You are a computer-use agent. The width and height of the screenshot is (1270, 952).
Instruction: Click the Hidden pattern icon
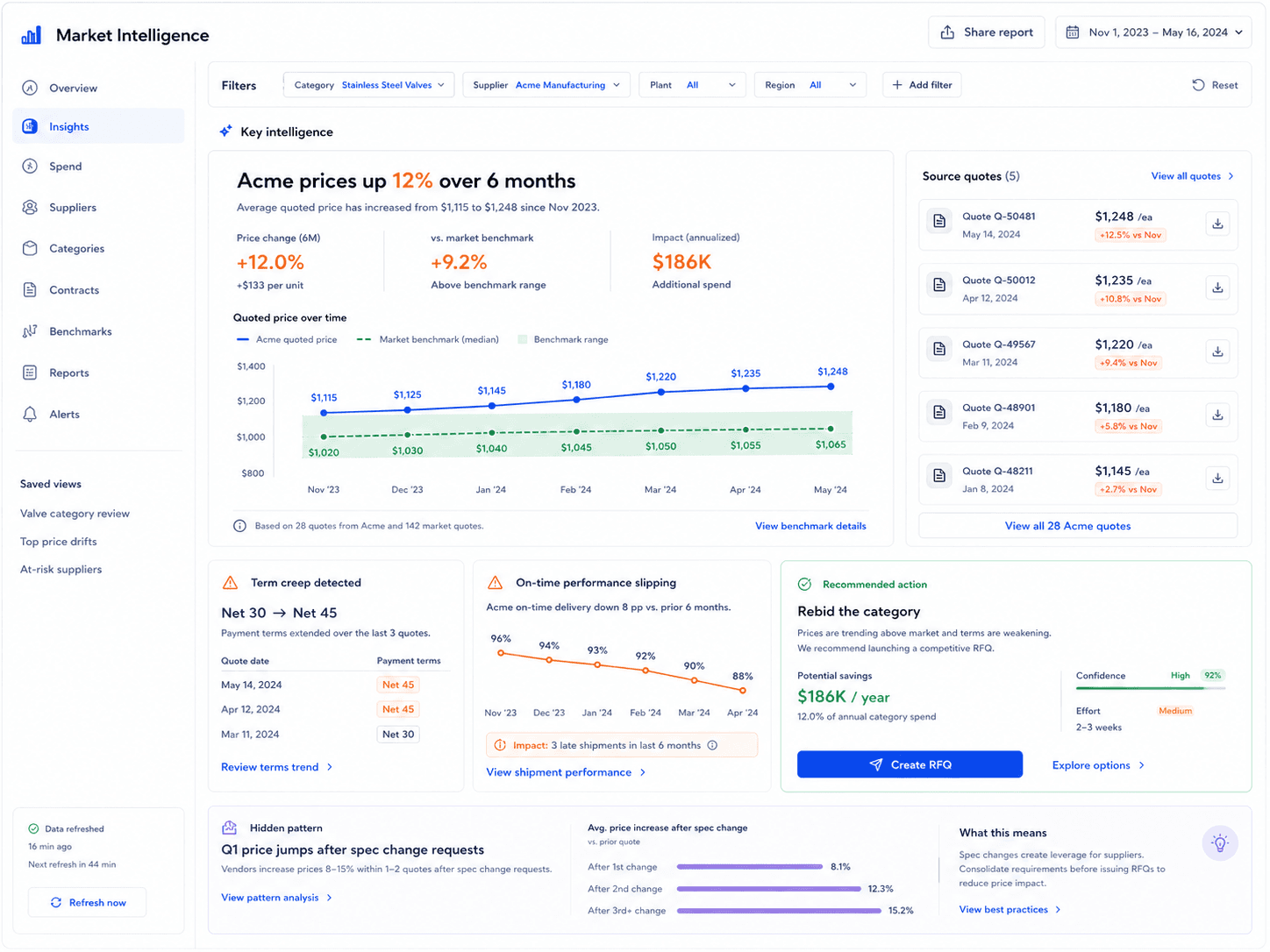click(230, 828)
